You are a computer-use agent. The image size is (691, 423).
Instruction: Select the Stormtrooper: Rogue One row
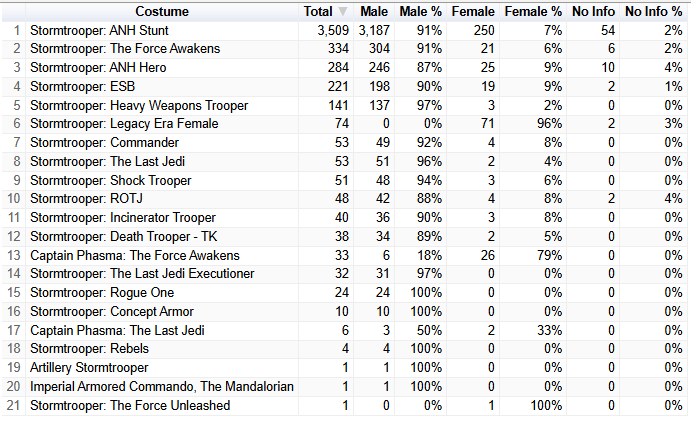pyautogui.click(x=346, y=293)
